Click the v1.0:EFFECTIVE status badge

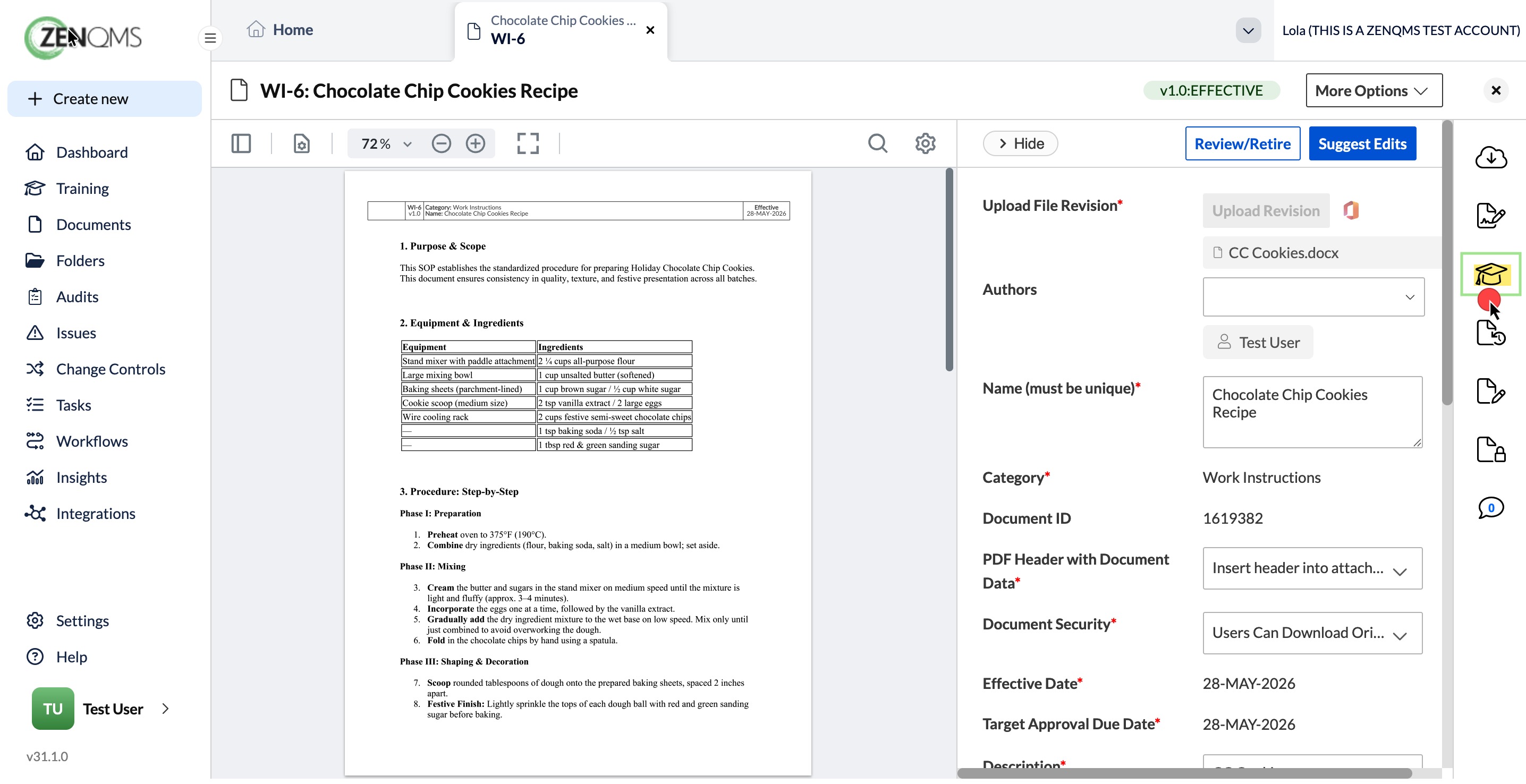point(1211,91)
